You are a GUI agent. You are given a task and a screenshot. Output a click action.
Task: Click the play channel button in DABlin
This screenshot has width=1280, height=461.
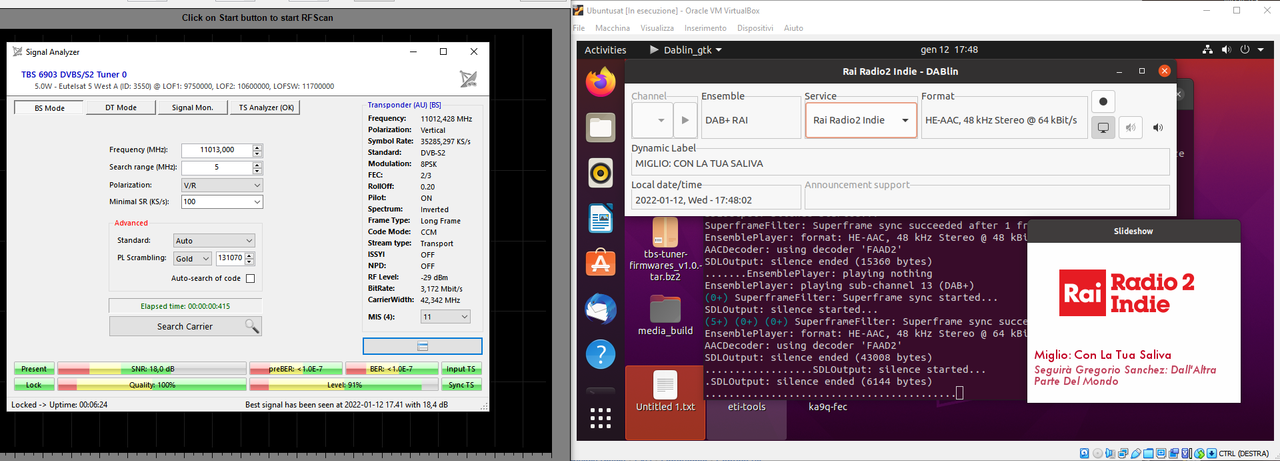(x=685, y=120)
